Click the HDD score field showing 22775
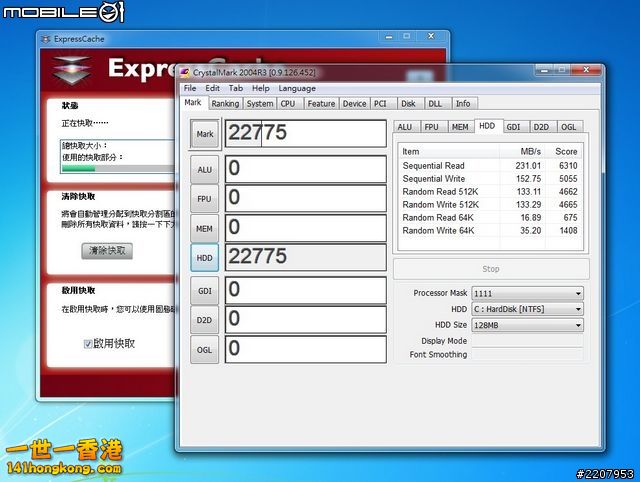 305,257
